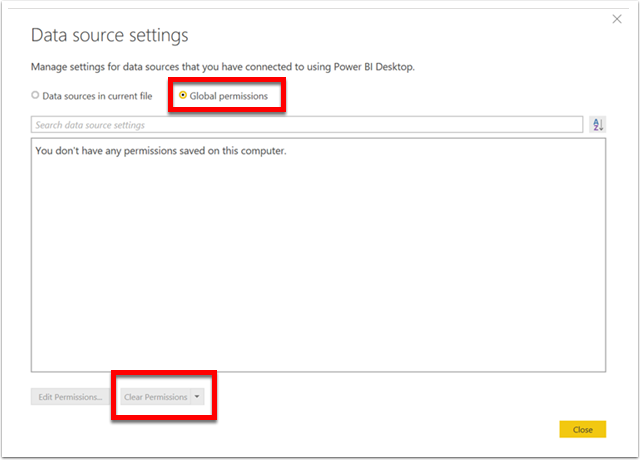Click the yellow Close button
Screen dimensions: 640x460
click(x=582, y=429)
